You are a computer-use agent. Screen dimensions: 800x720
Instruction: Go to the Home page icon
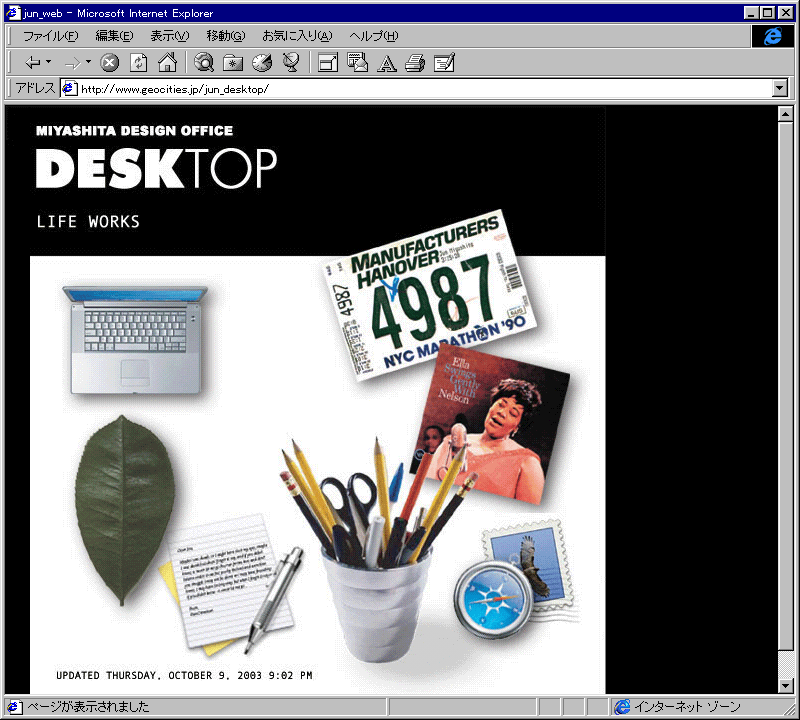point(167,63)
